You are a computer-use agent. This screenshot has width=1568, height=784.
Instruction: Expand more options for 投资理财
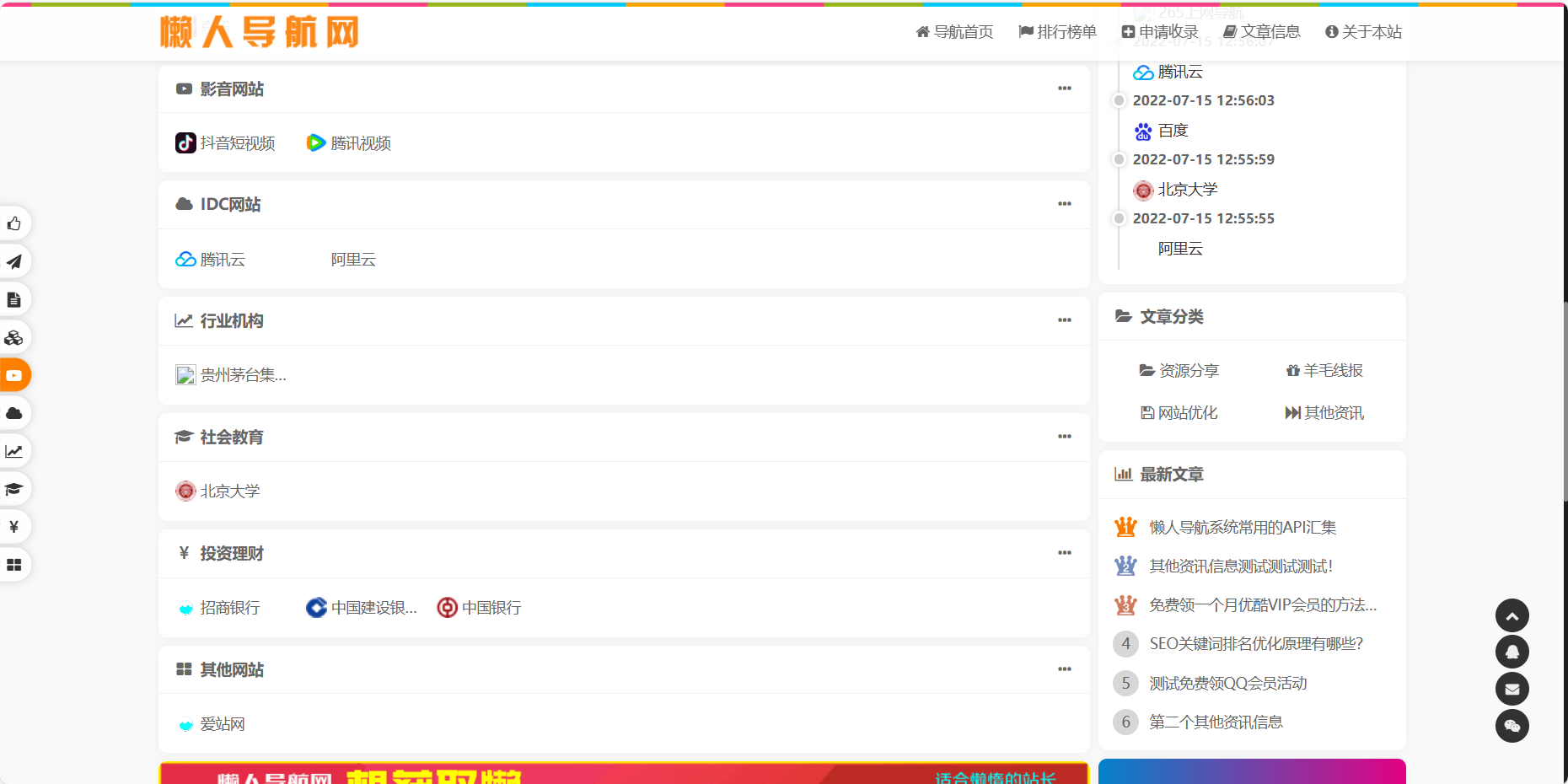tap(1065, 553)
